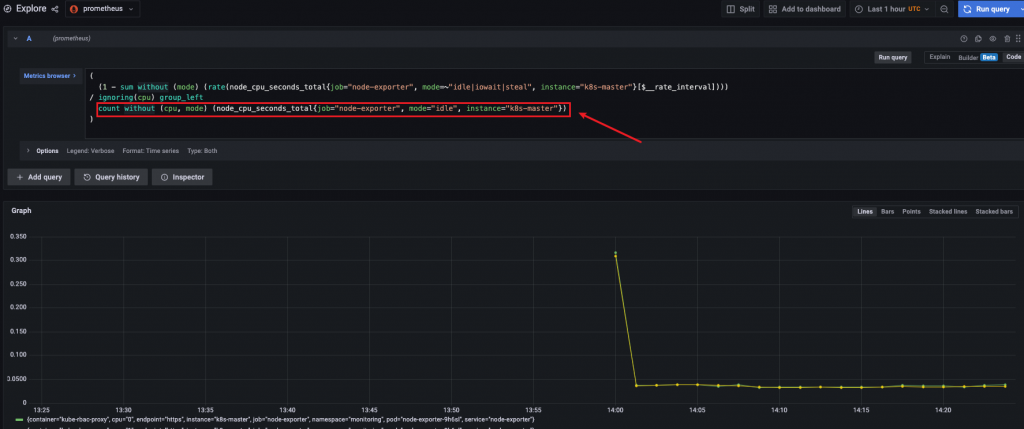Select Points graph style

tap(911, 212)
